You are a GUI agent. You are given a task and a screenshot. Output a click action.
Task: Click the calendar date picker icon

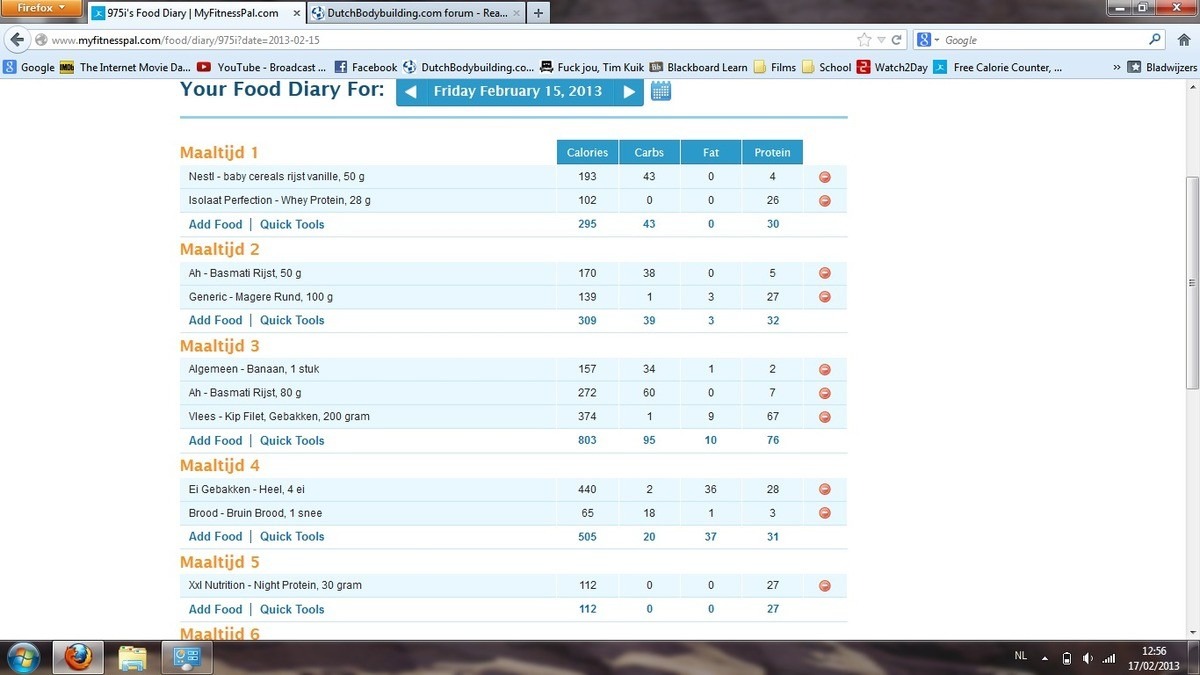click(661, 91)
